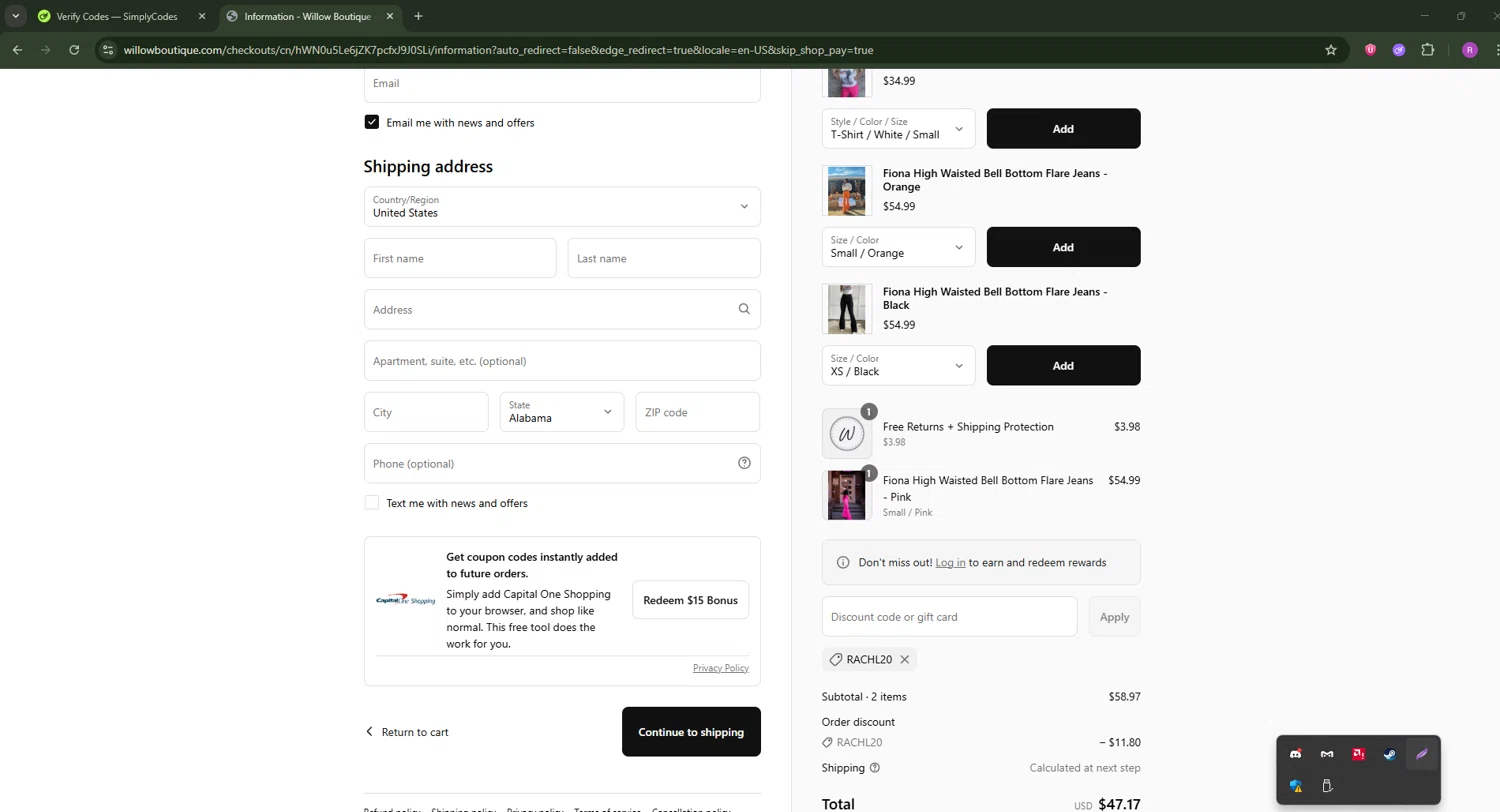Click the First name field
This screenshot has width=1500, height=812.
coord(460,258)
